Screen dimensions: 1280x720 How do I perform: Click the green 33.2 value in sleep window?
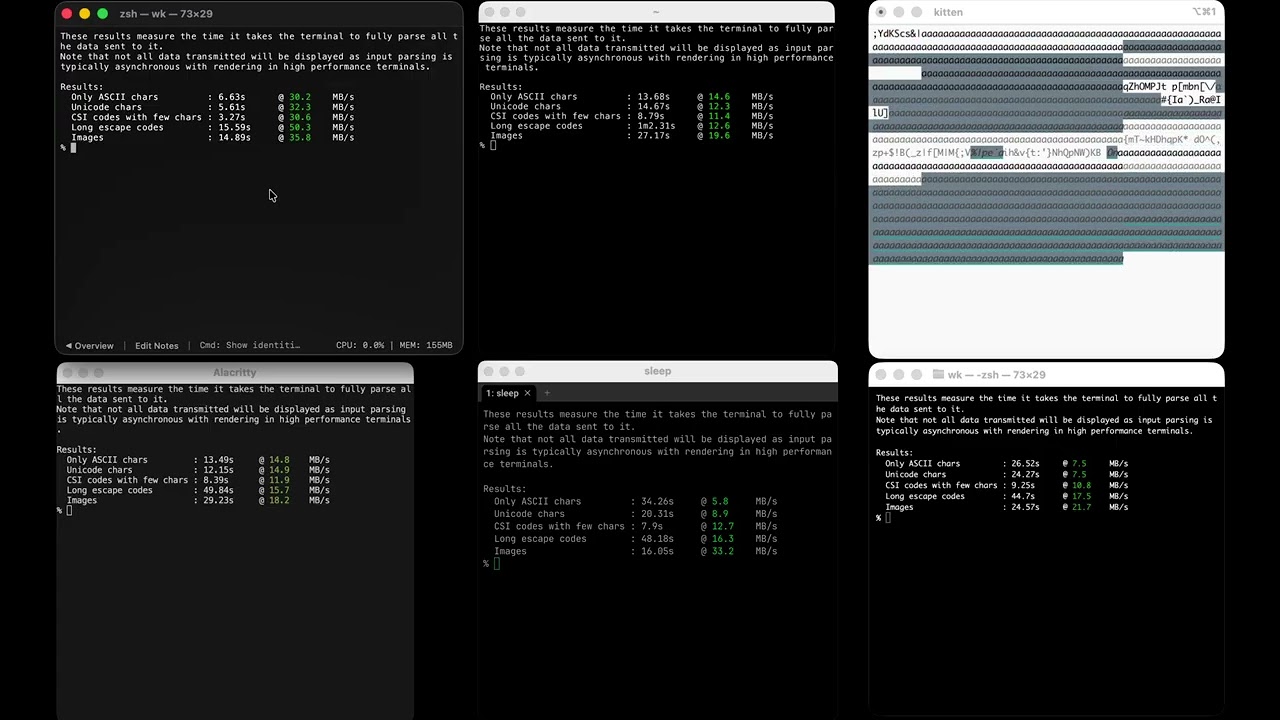click(x=723, y=552)
